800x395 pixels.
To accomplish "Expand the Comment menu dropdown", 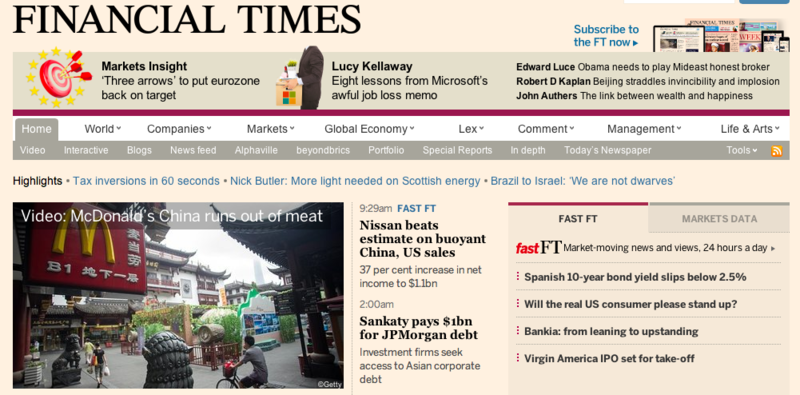I will (x=546, y=129).
